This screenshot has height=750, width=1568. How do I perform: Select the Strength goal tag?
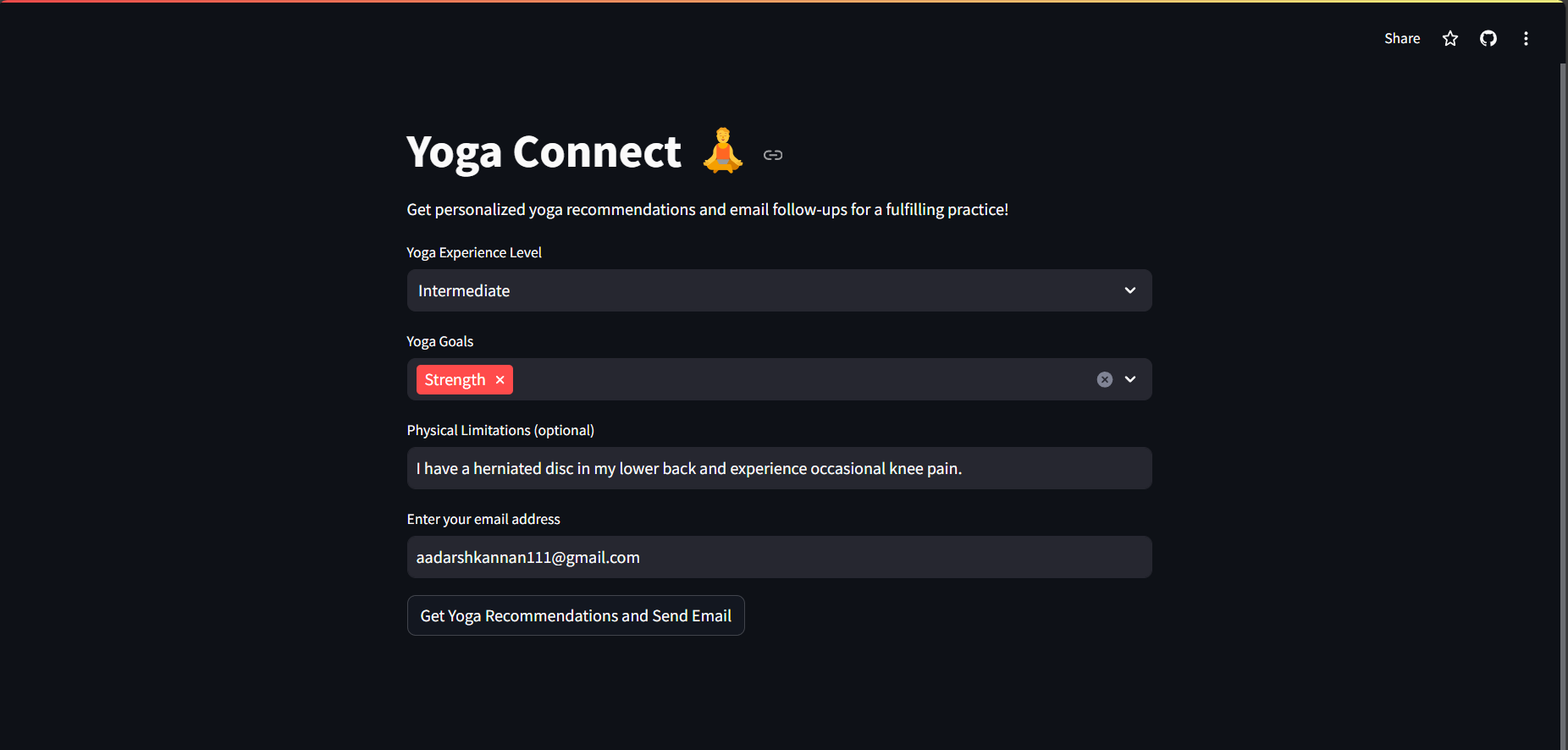pos(455,379)
